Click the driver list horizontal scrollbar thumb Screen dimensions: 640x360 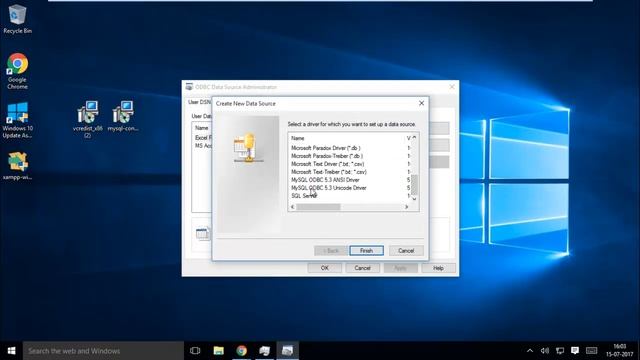tap(318, 207)
